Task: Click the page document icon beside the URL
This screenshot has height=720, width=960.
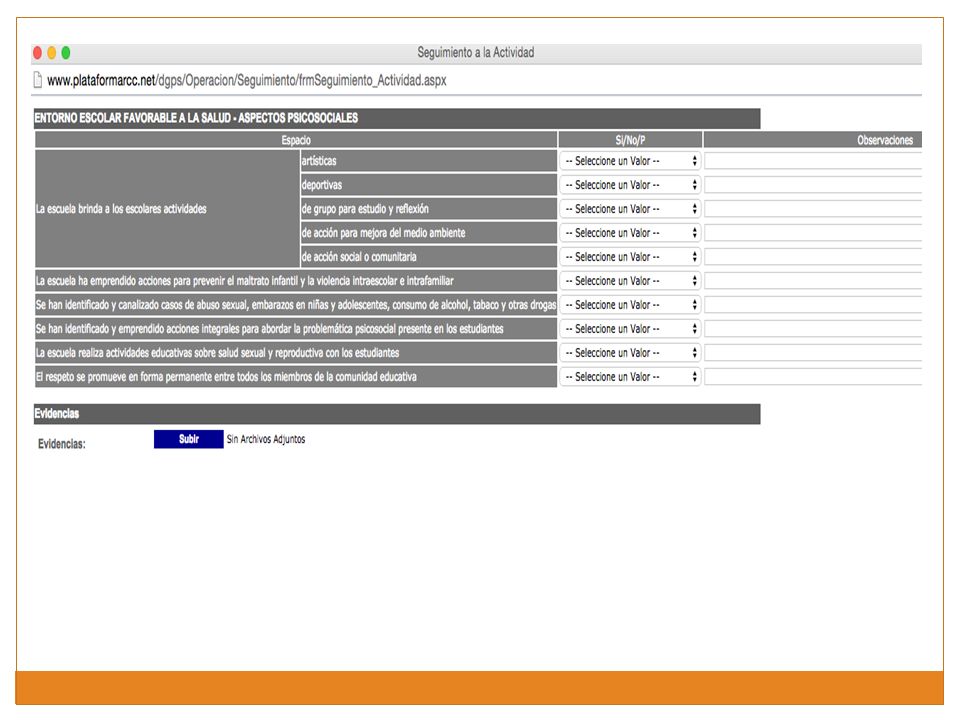Action: tap(37, 80)
